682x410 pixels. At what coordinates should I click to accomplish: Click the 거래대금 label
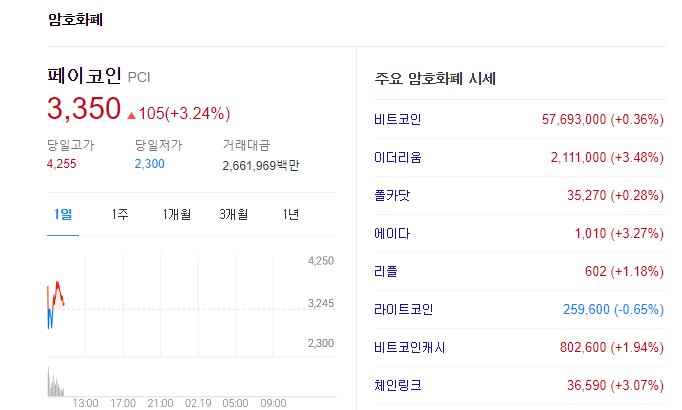click(x=246, y=145)
